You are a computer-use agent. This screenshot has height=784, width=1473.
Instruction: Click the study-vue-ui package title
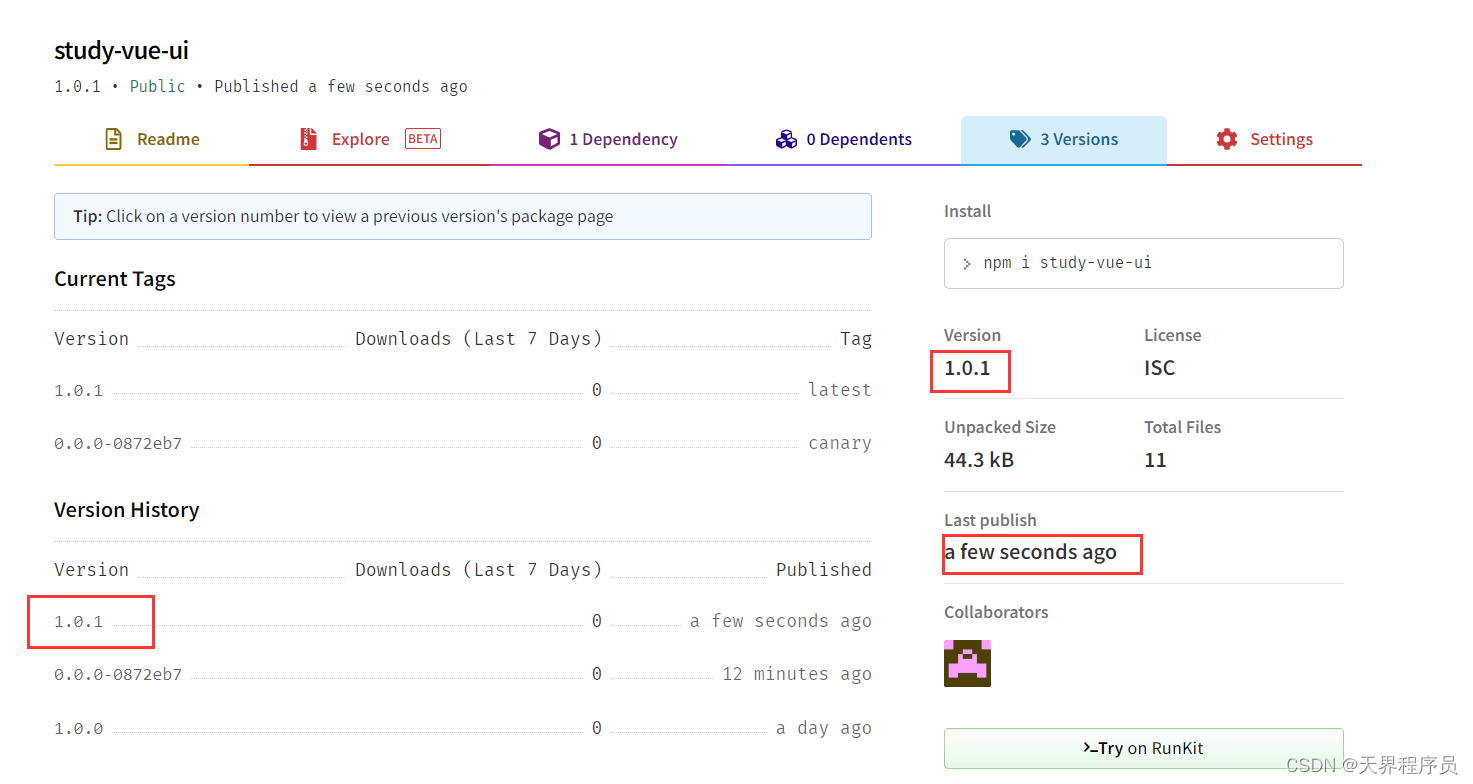(121, 50)
